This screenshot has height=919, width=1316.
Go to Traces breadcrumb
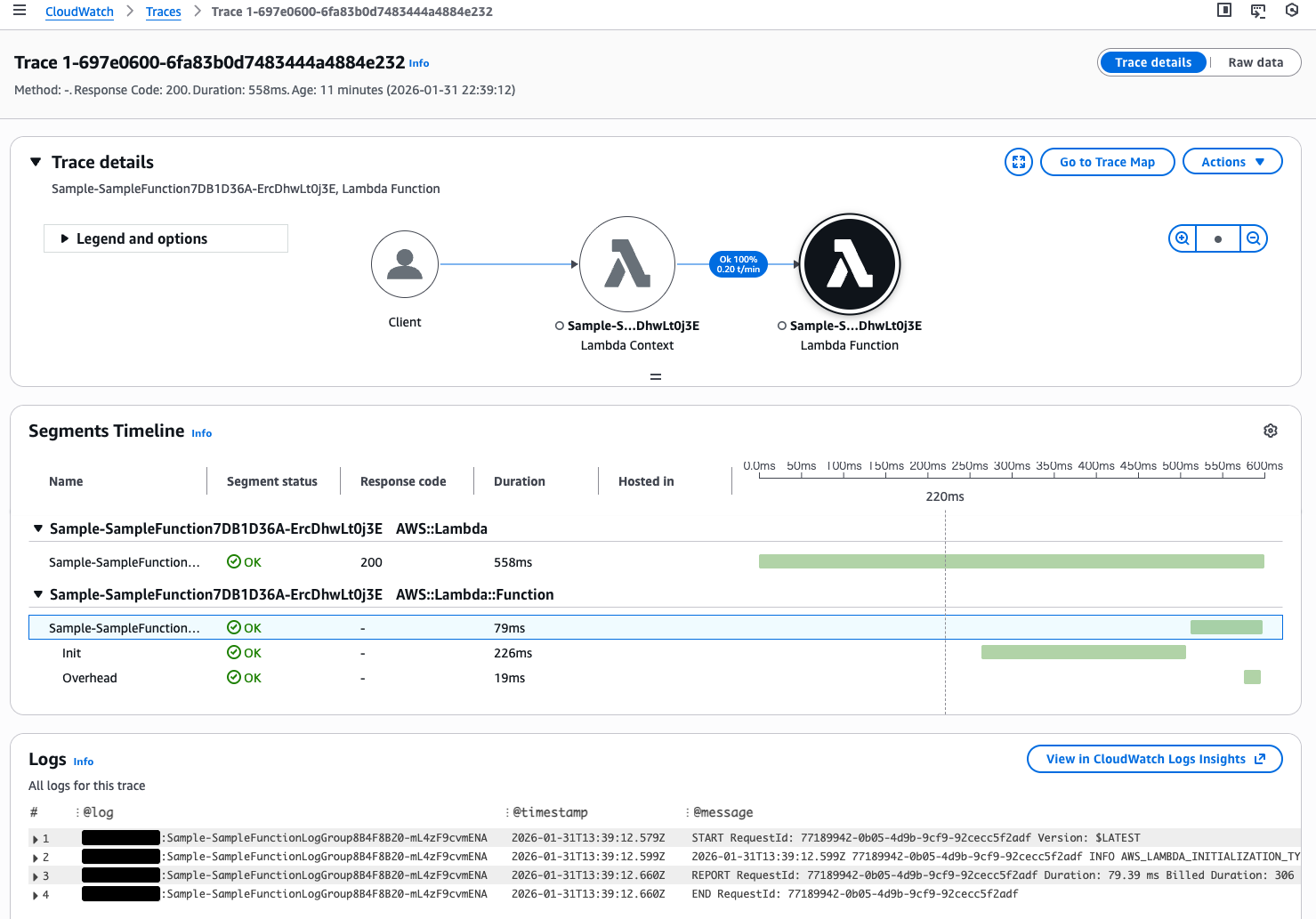coord(163,12)
